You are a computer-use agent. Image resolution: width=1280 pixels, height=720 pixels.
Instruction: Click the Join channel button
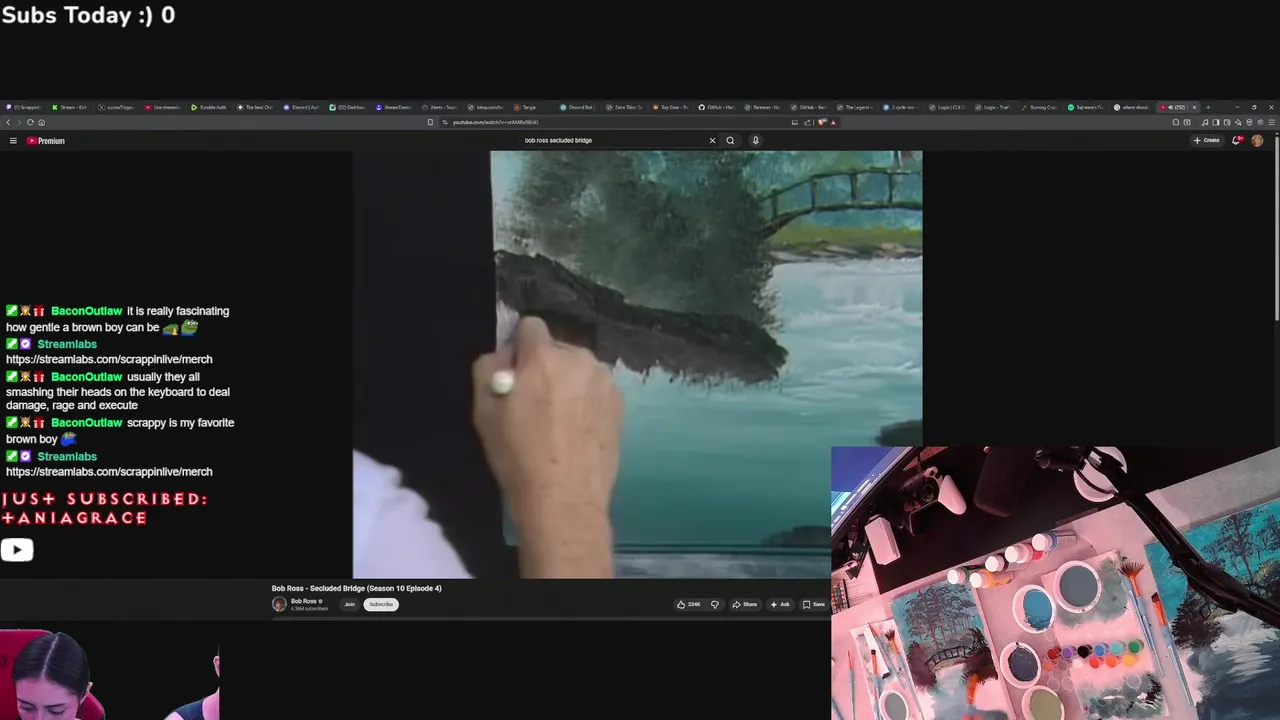click(350, 604)
